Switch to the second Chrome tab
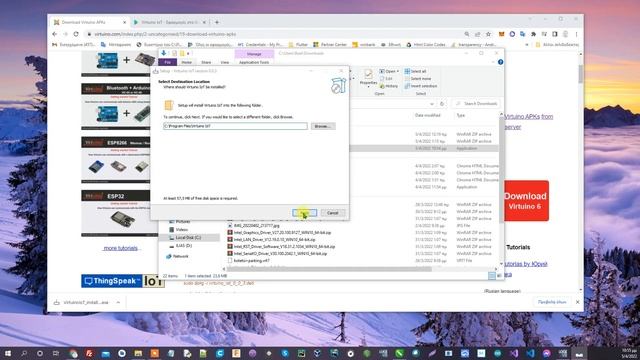The image size is (640, 360). 171,22
